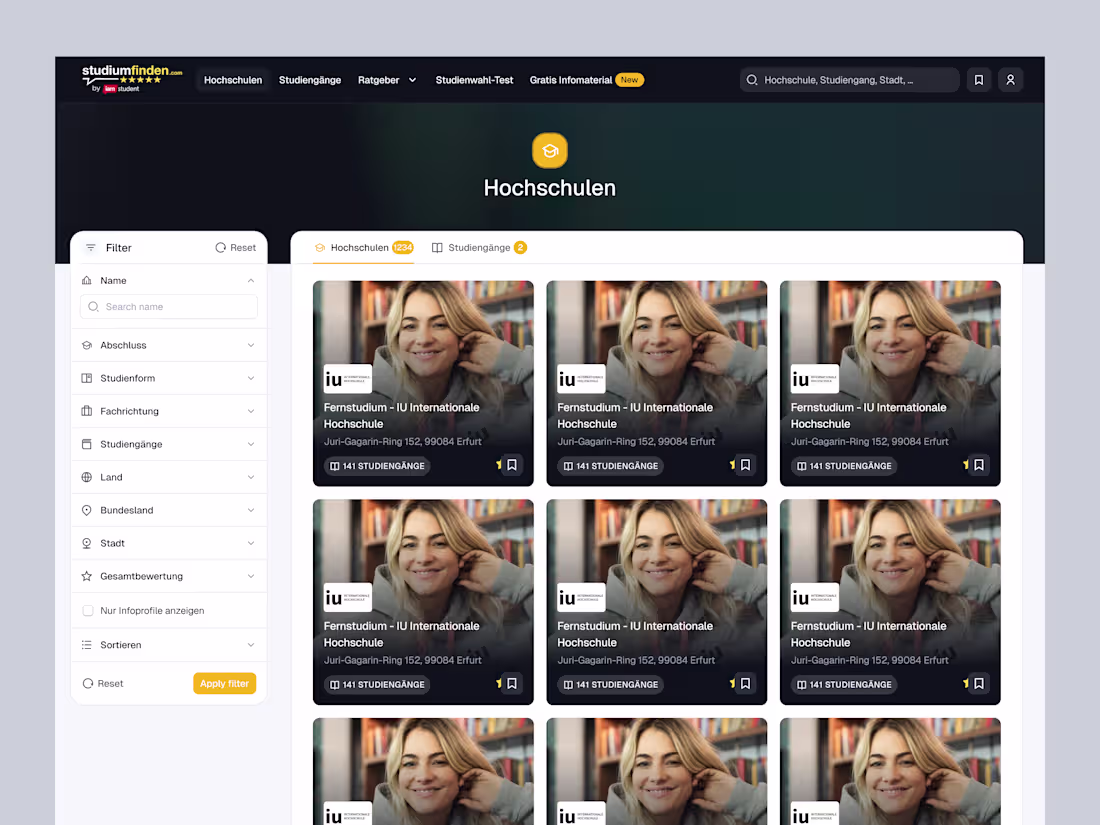
Task: Bookmark the bottom-right IU Internationale Hochschule card
Action: tap(979, 683)
